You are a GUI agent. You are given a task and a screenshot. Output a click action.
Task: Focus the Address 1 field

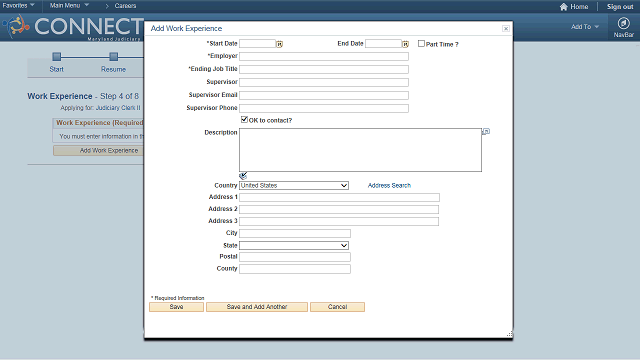click(339, 198)
